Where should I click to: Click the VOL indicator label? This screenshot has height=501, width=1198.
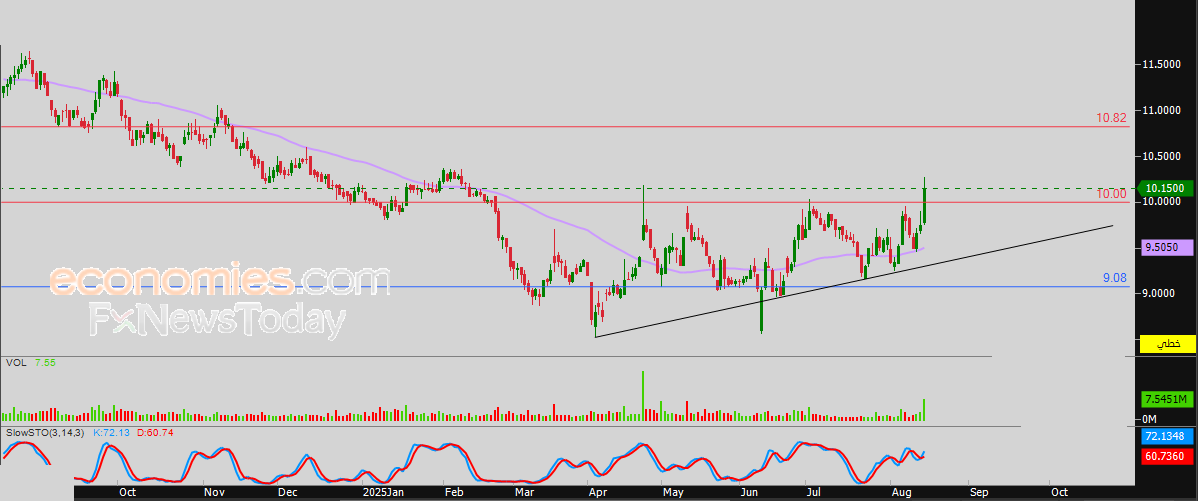point(15,363)
